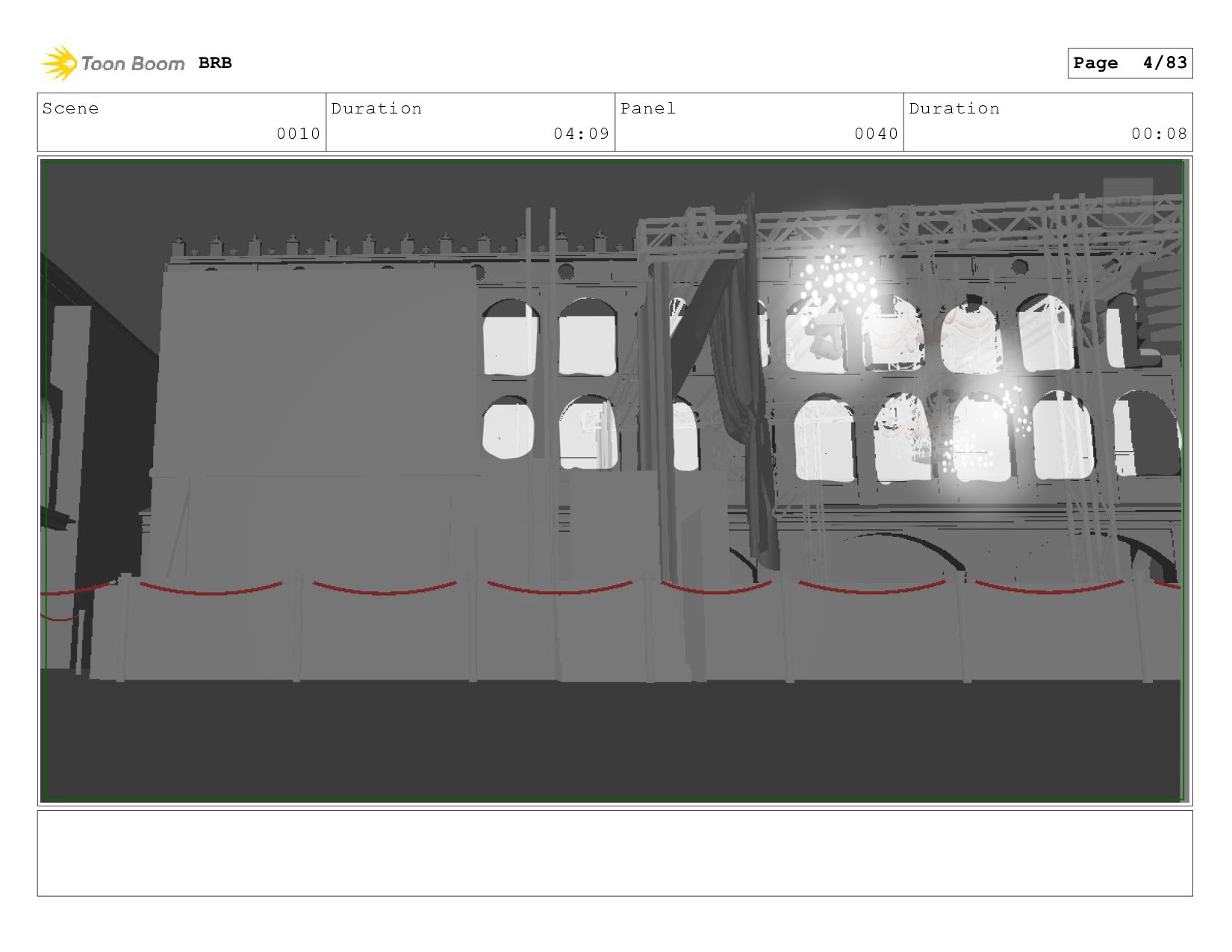The width and height of the screenshot is (1232, 952).
Task: Click the Page 4/83 indicator box
Action: (1130, 63)
